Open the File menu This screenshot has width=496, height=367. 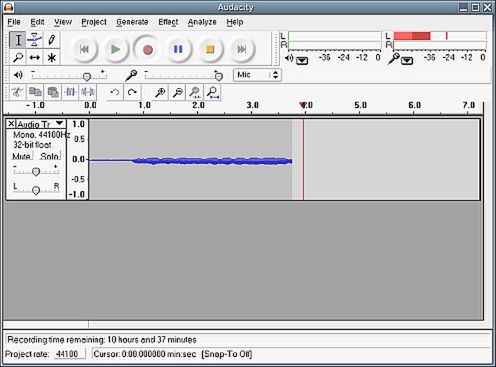(14, 22)
